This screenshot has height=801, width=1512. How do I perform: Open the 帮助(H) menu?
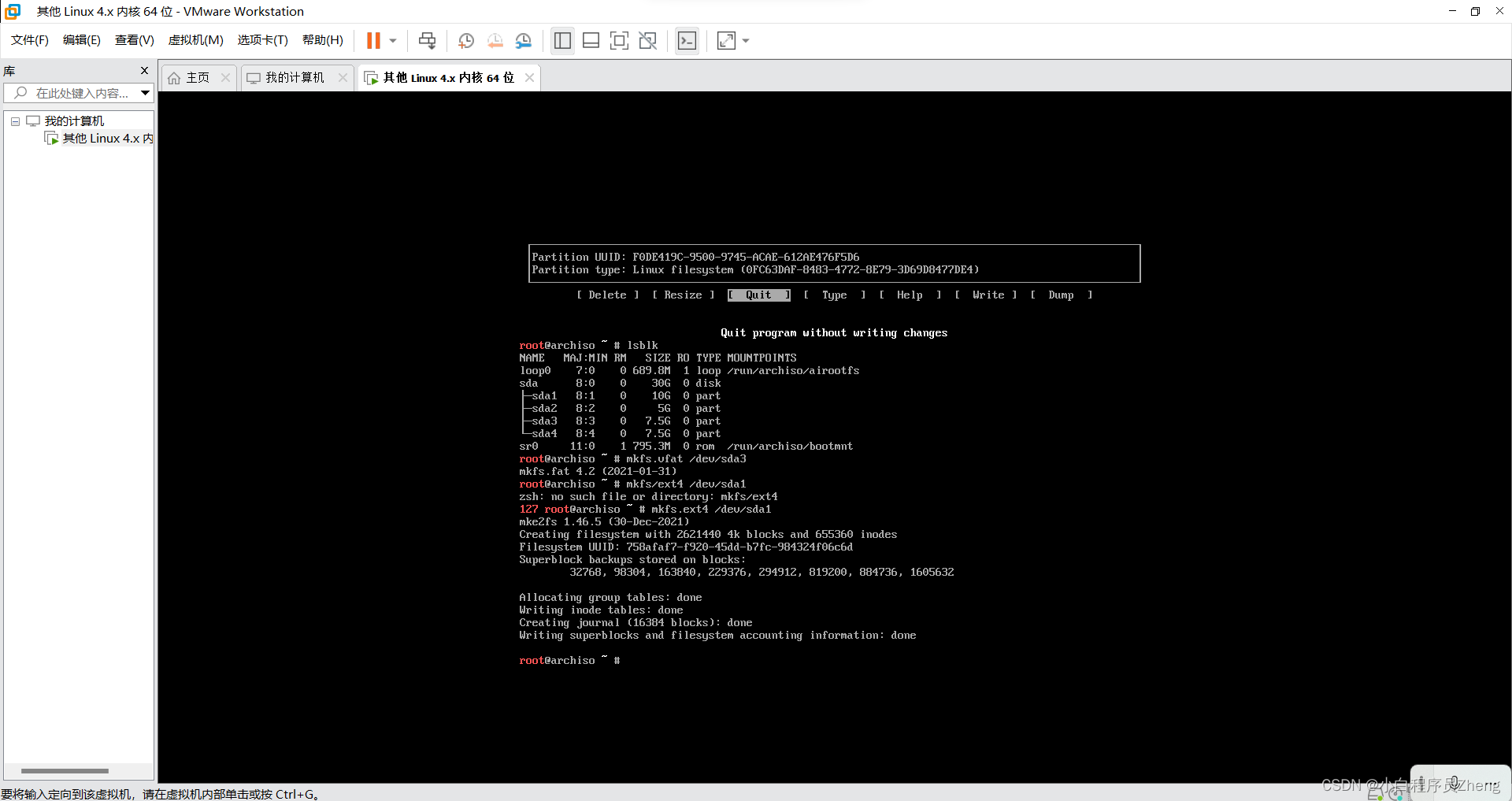[323, 40]
